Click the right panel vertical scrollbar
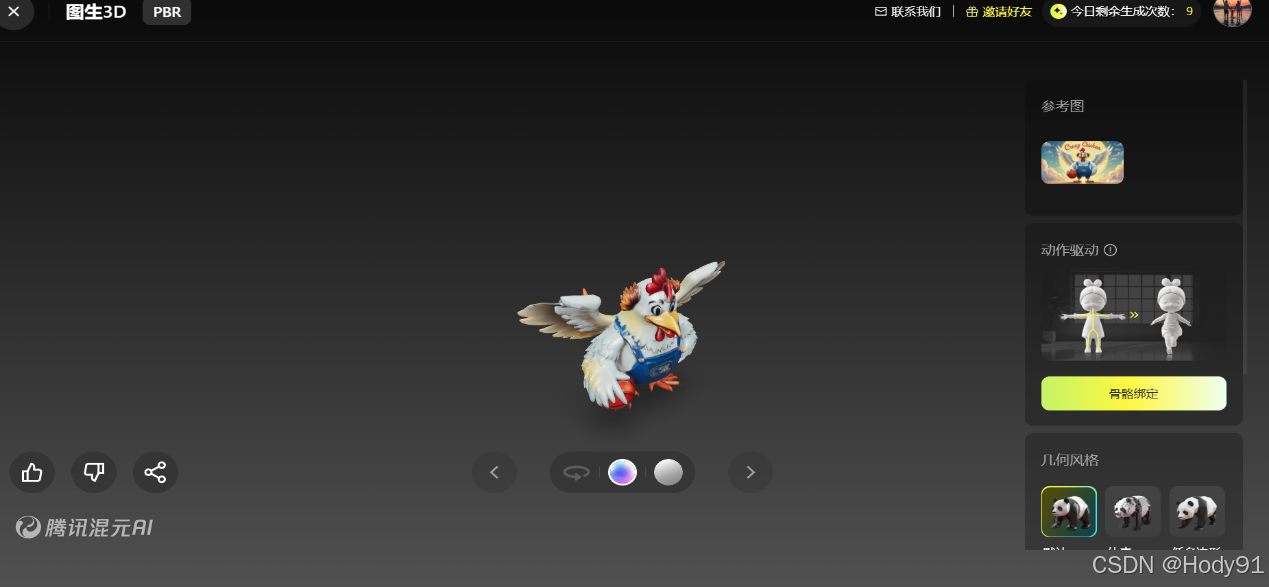The height and width of the screenshot is (587, 1269). (1245, 227)
